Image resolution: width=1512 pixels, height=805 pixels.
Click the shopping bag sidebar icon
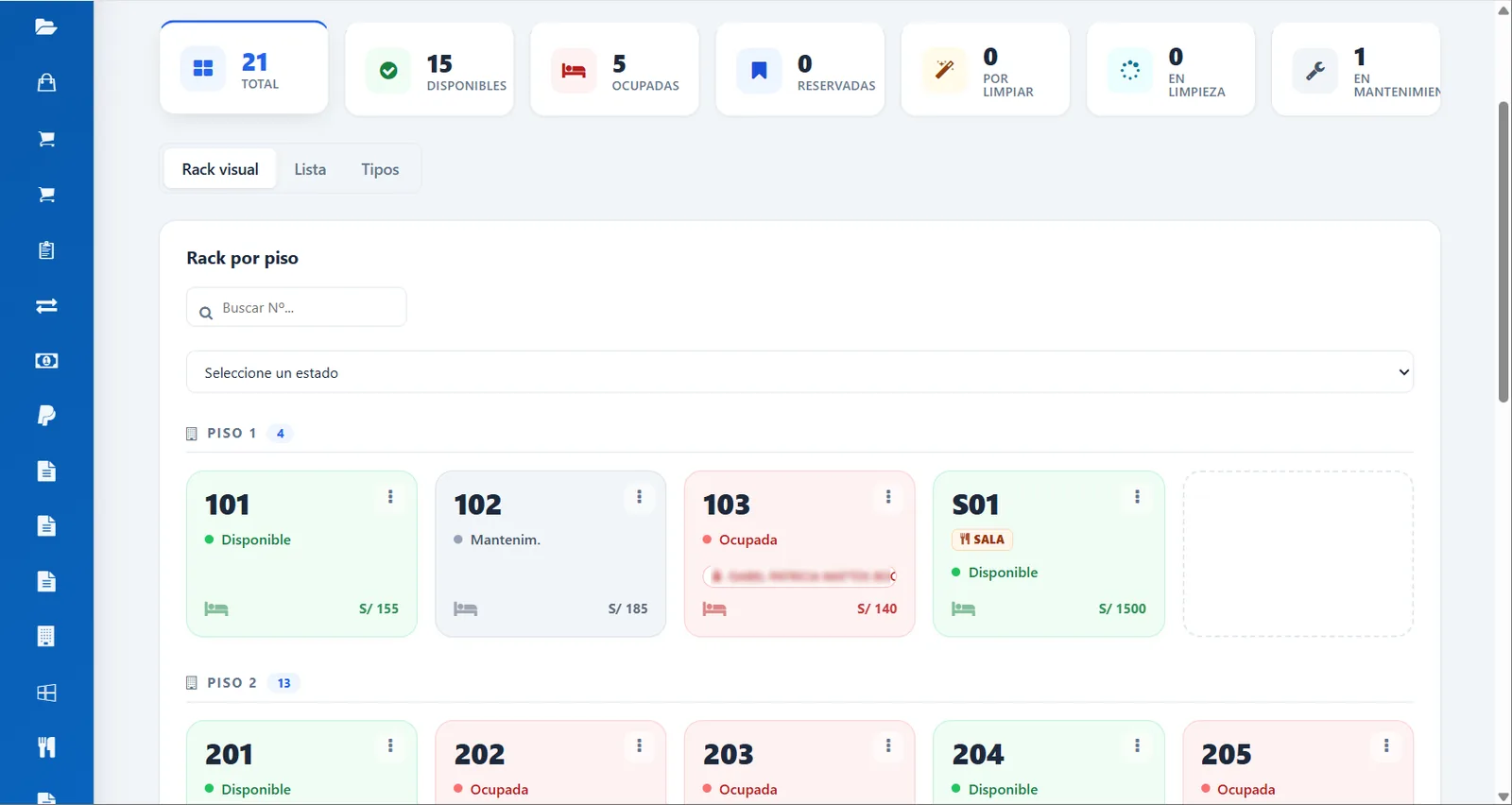(46, 82)
